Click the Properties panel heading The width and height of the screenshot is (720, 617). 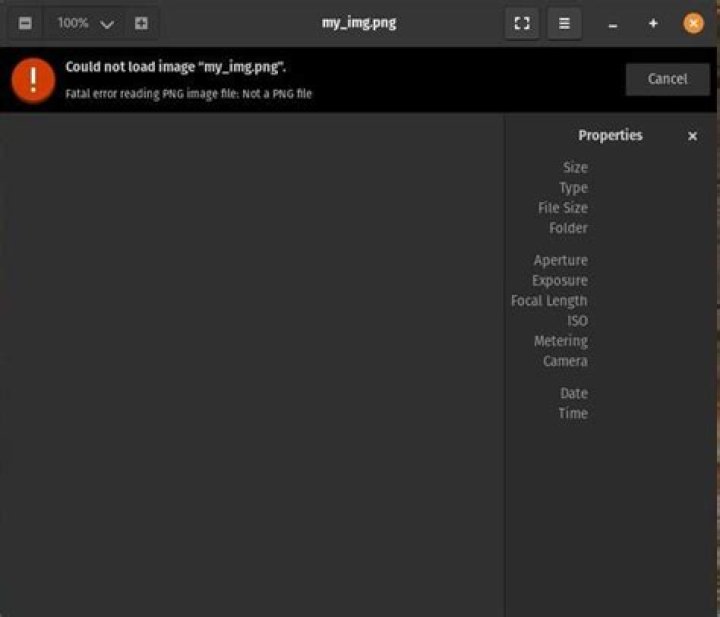pos(610,135)
